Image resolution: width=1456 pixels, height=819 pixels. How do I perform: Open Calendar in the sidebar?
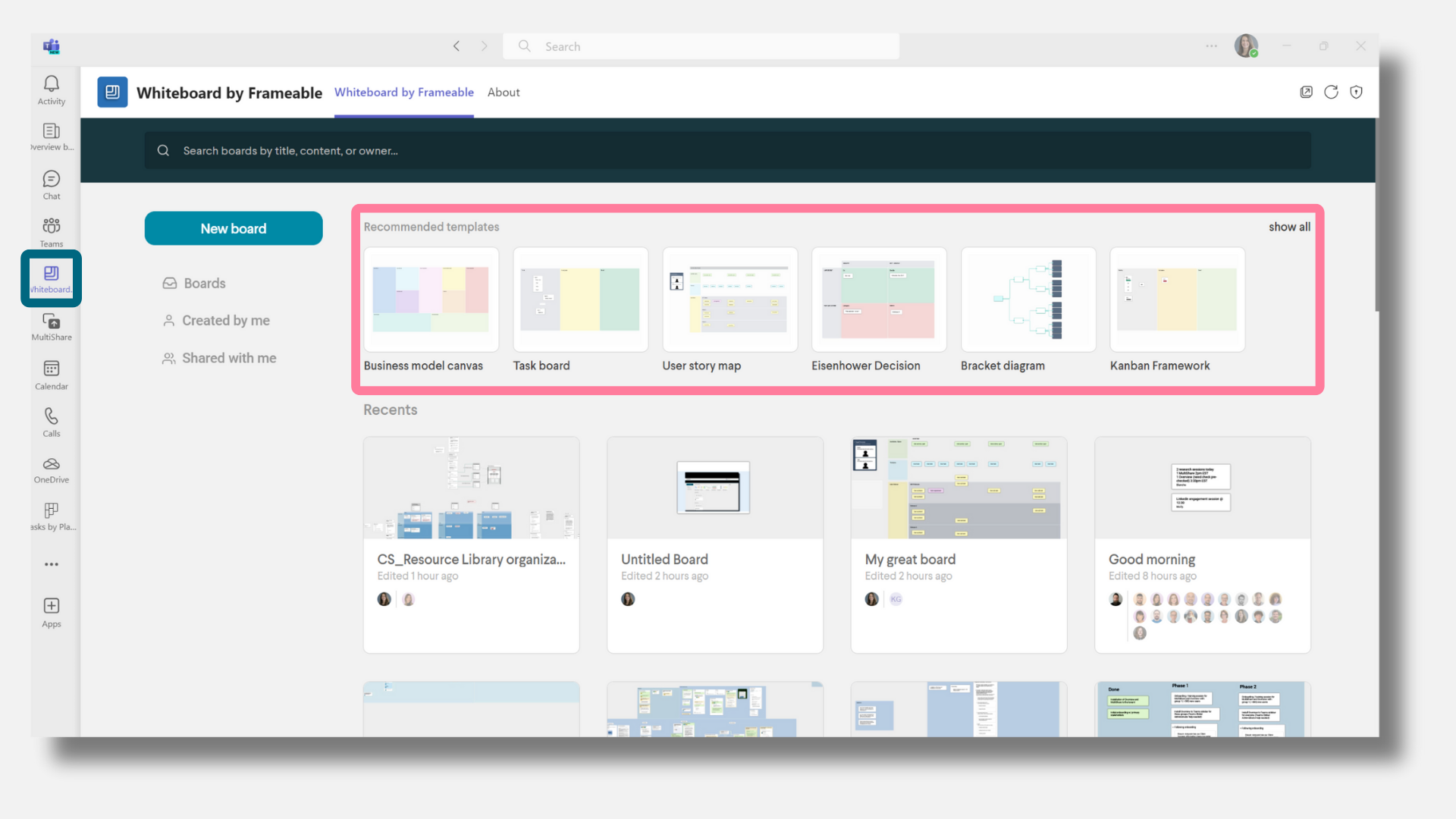point(52,375)
